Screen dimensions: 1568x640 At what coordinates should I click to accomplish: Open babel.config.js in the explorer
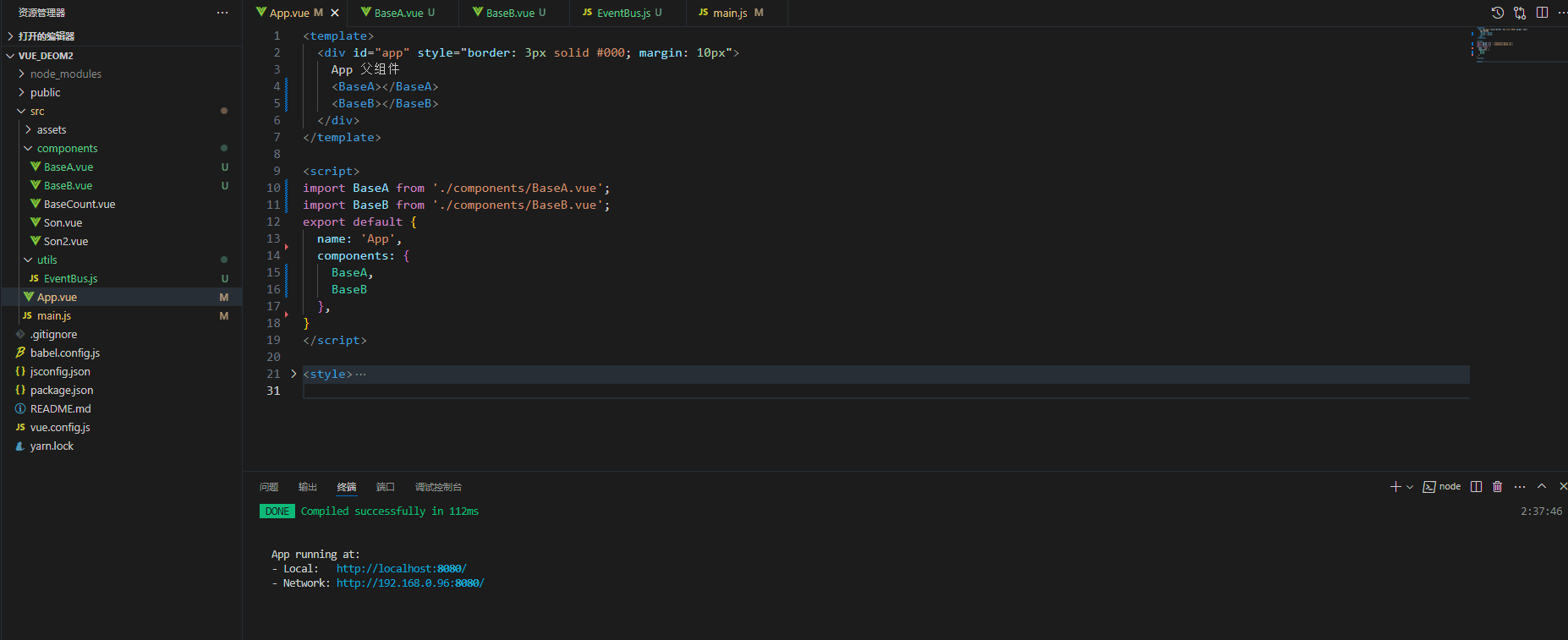(122, 353)
